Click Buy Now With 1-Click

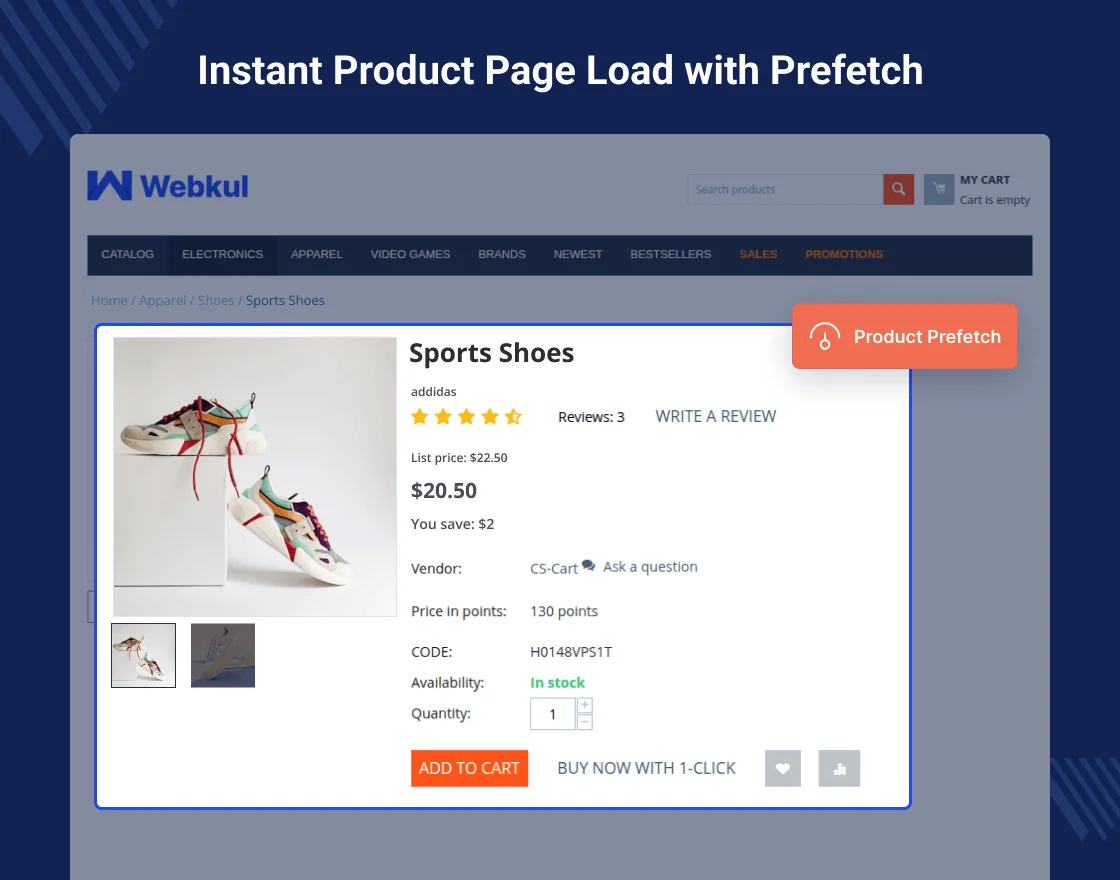(646, 768)
